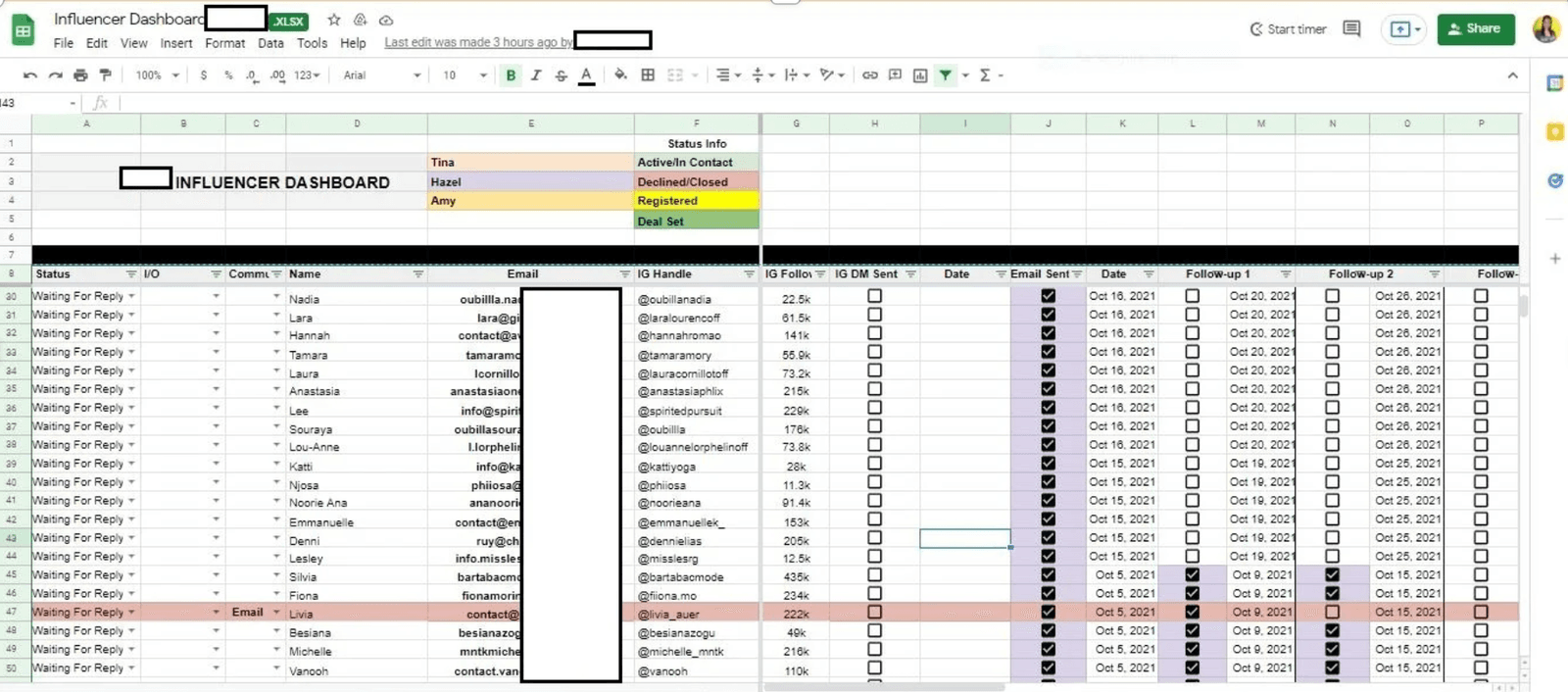Image resolution: width=1568 pixels, height=692 pixels.
Task: Uncheck Follow-up 1 box for Silvia
Action: pyautogui.click(x=1192, y=575)
